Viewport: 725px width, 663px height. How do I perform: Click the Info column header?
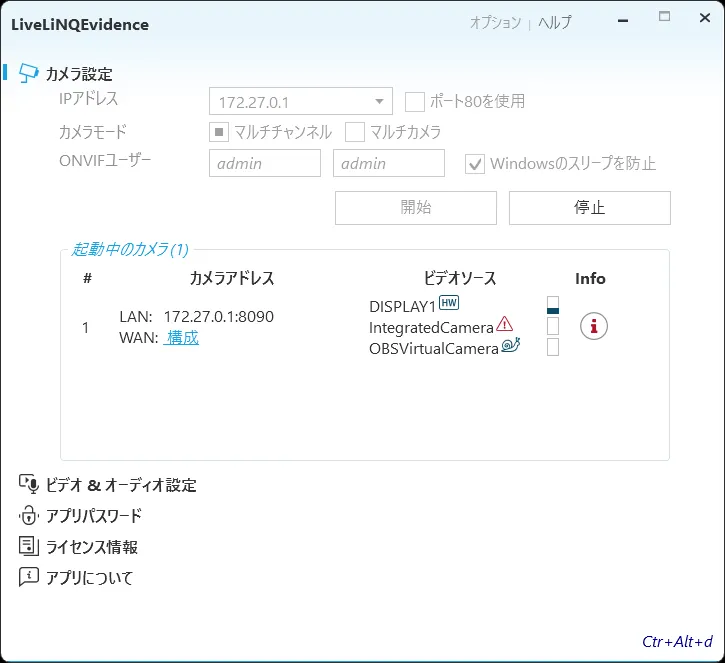tap(590, 279)
